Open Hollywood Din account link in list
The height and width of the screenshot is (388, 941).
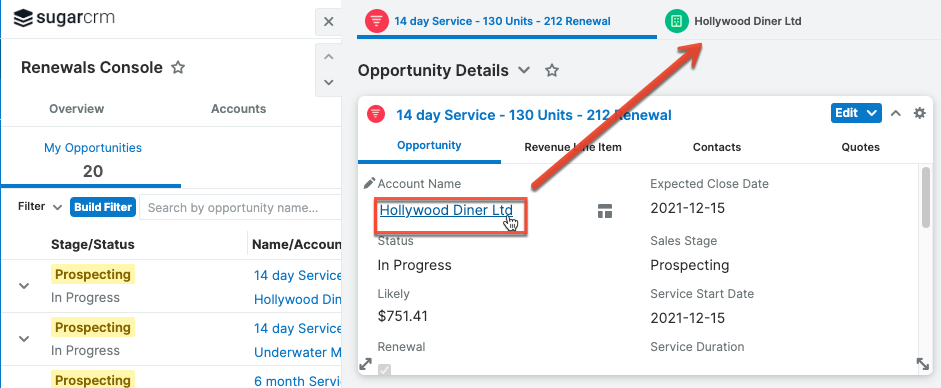click(297, 299)
